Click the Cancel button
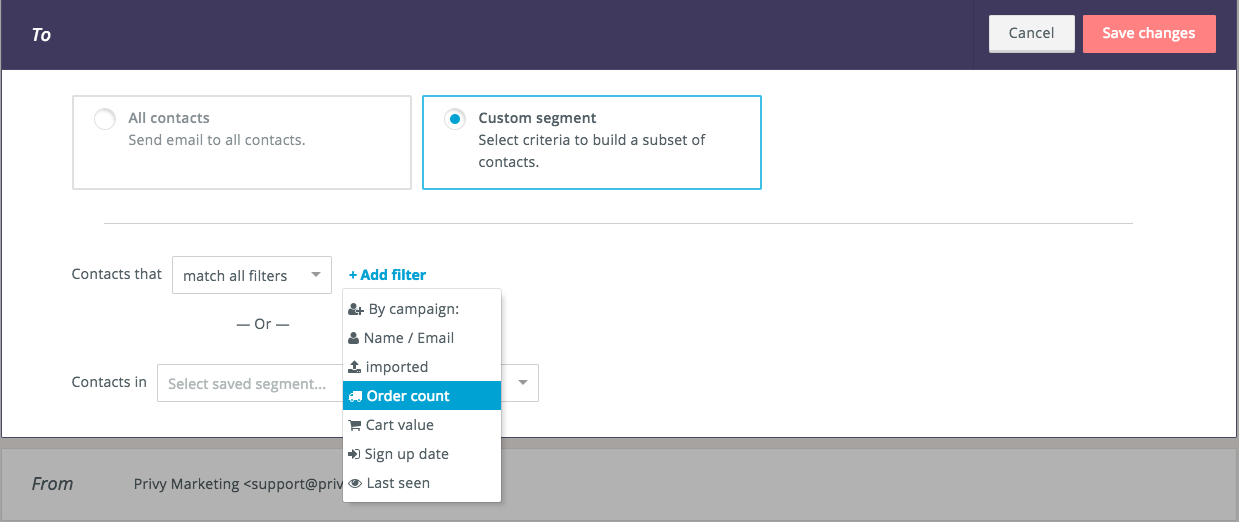 1031,33
